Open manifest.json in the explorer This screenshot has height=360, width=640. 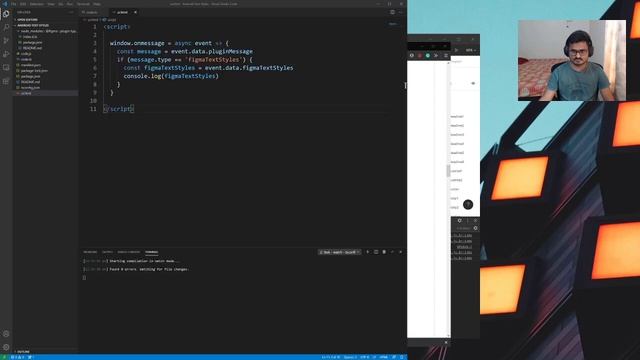(x=31, y=65)
